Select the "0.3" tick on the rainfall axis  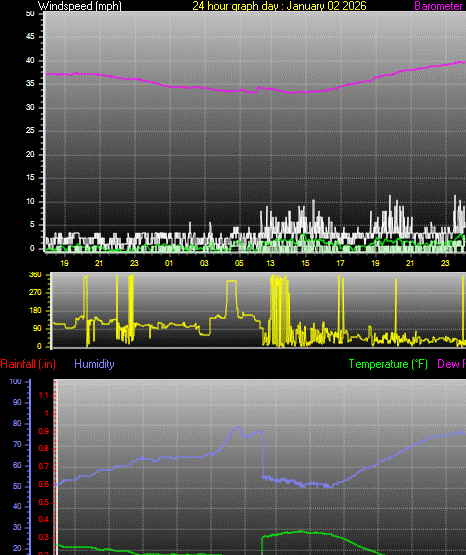pyautogui.click(x=44, y=538)
